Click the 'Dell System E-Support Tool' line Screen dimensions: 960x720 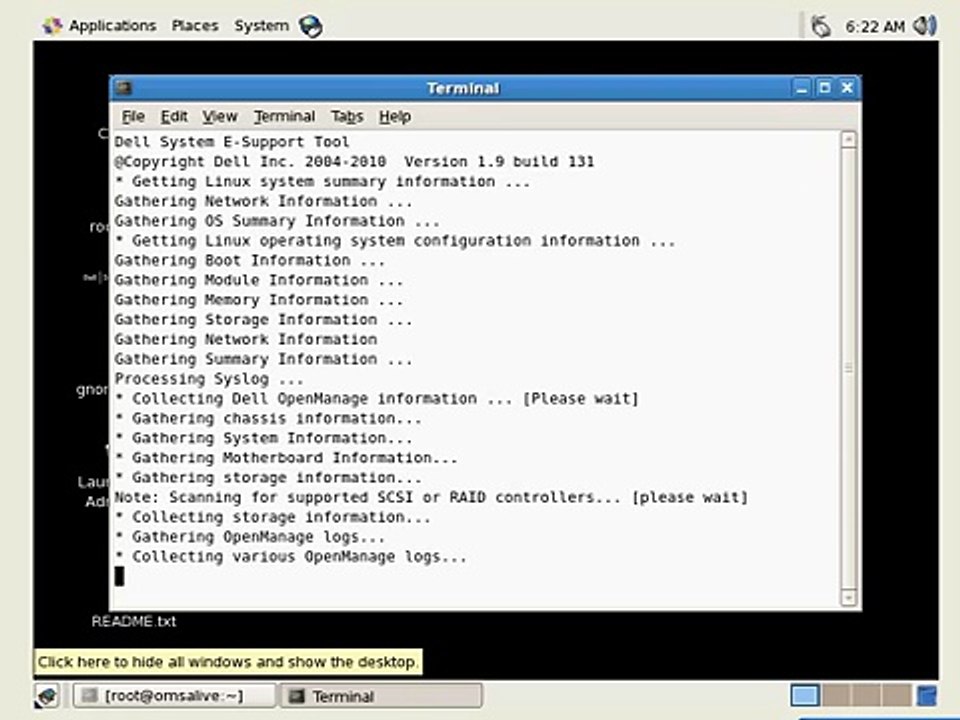click(x=231, y=142)
